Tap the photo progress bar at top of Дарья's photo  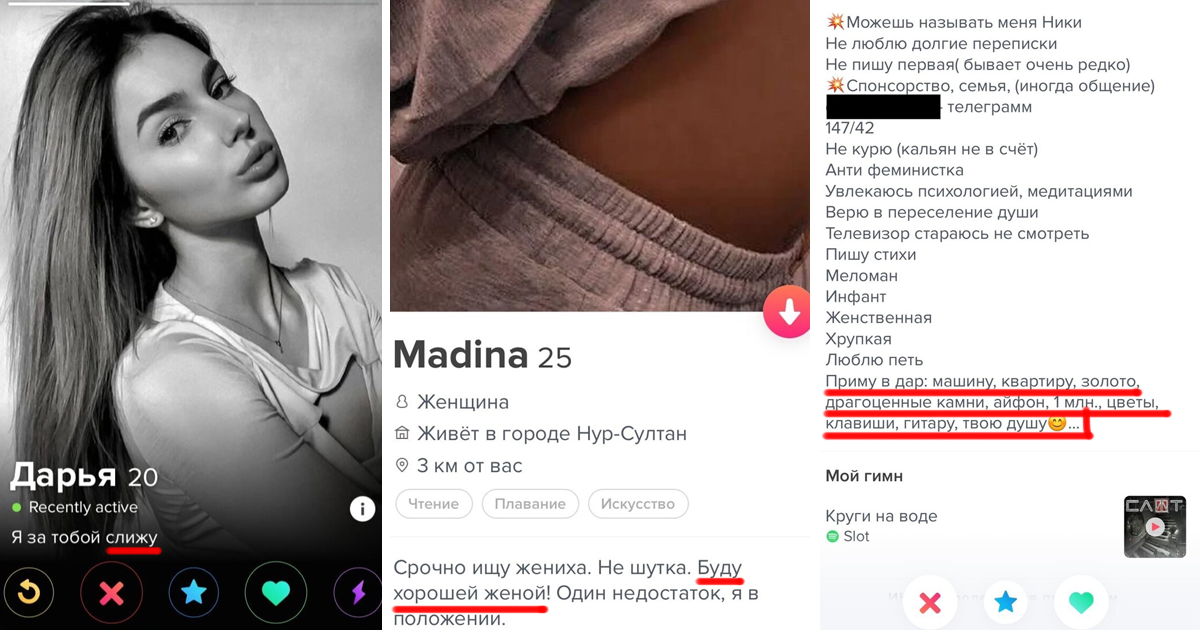click(x=65, y=3)
